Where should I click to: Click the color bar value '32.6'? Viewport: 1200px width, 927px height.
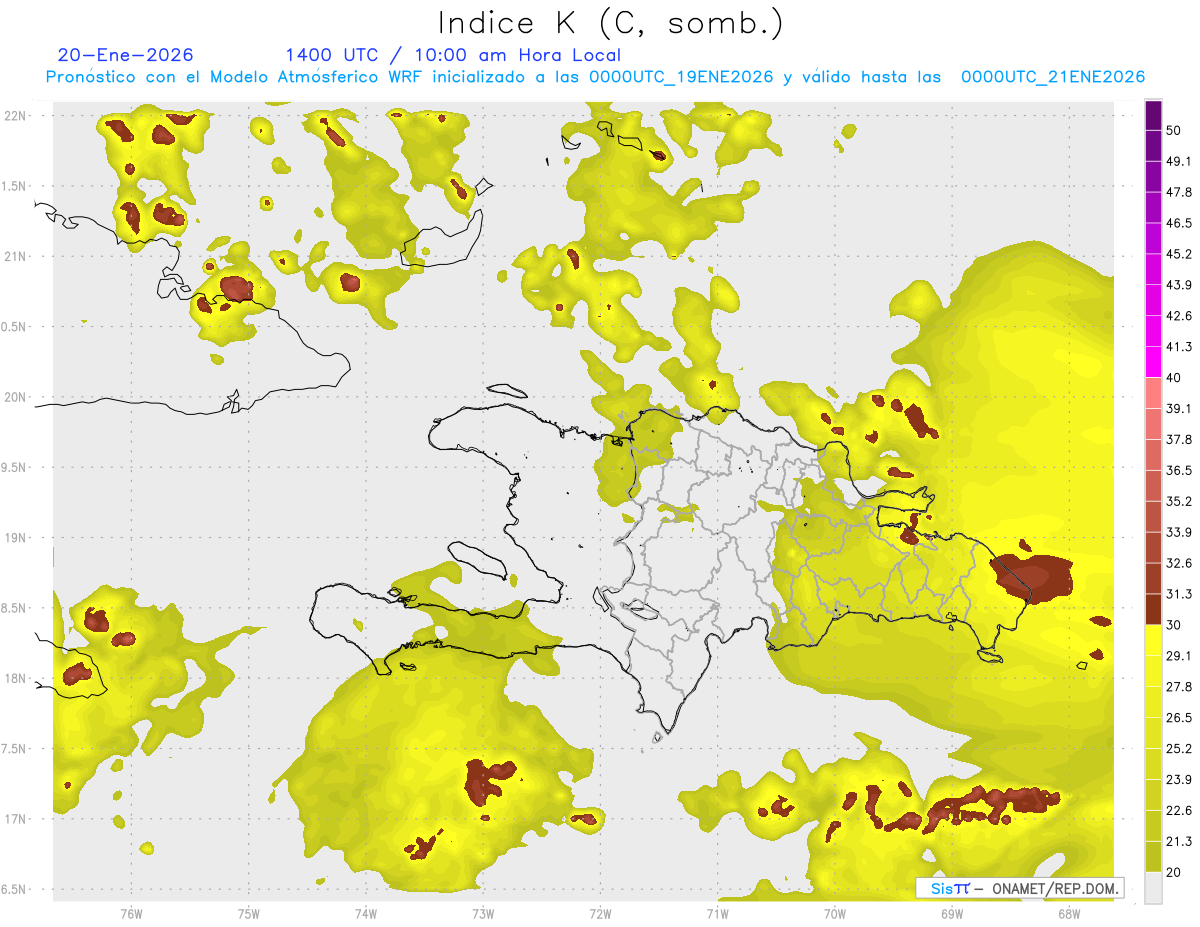tap(1179, 563)
